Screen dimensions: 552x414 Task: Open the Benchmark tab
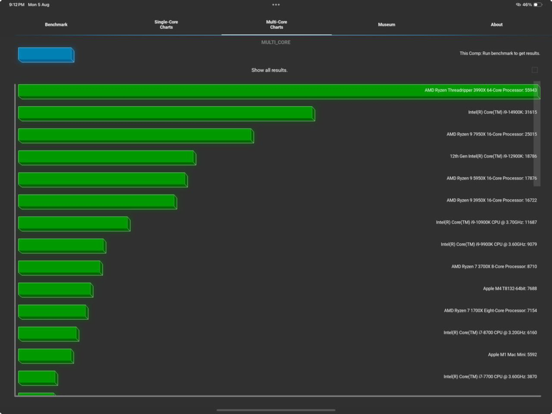pyautogui.click(x=56, y=25)
